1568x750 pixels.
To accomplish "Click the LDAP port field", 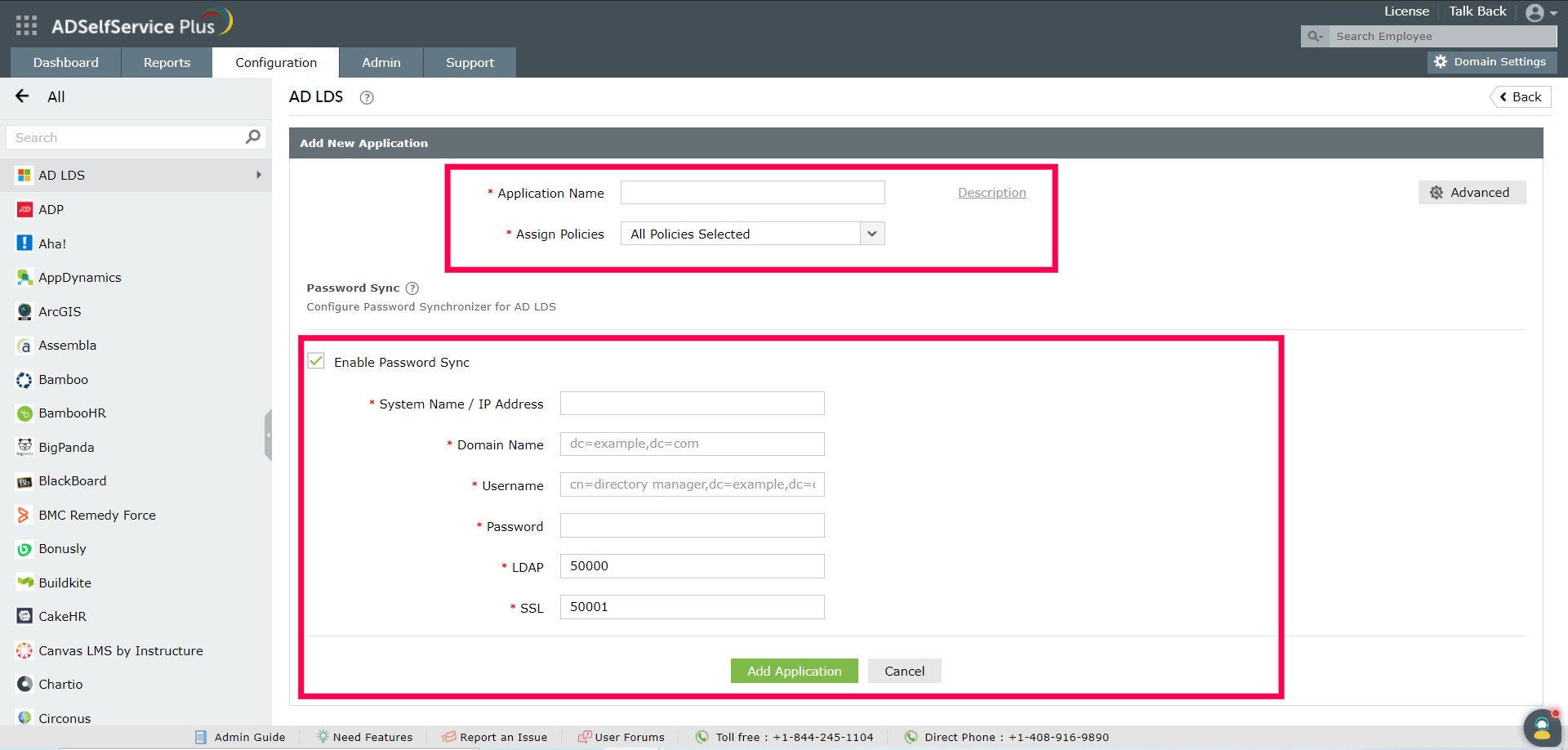I will click(692, 566).
